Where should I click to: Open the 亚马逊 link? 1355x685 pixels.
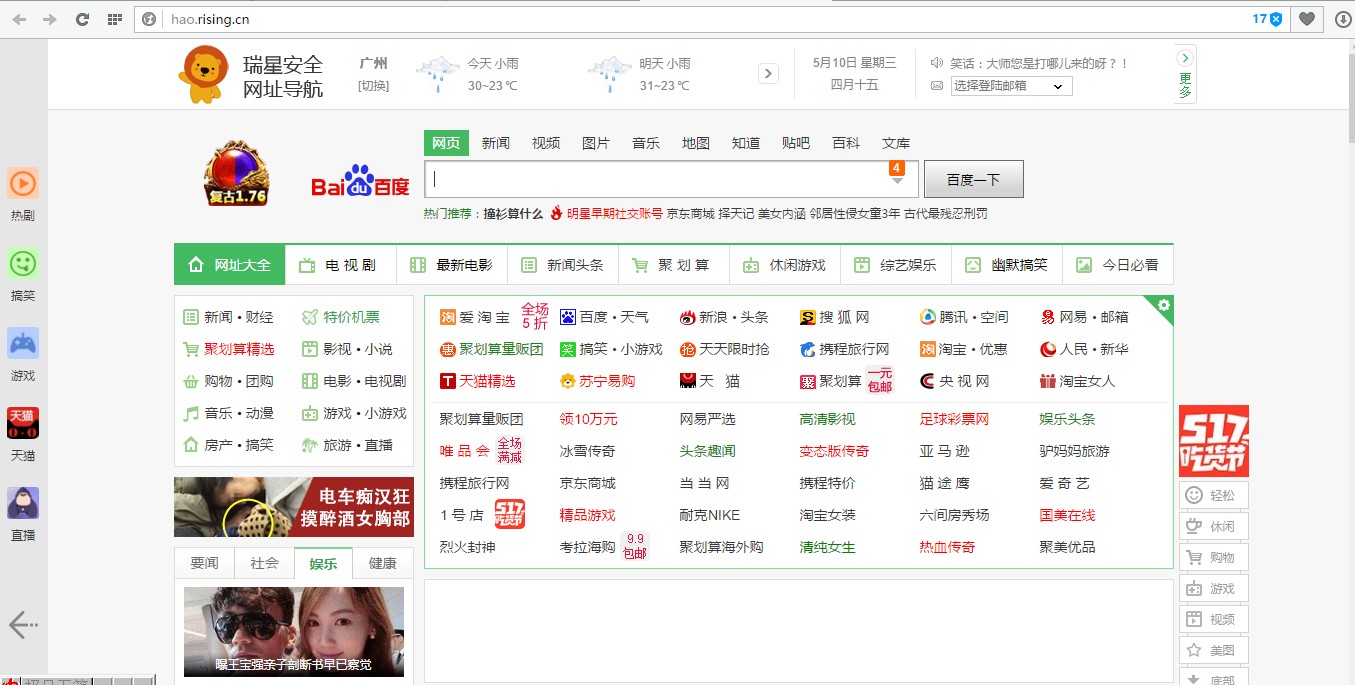tap(945, 451)
